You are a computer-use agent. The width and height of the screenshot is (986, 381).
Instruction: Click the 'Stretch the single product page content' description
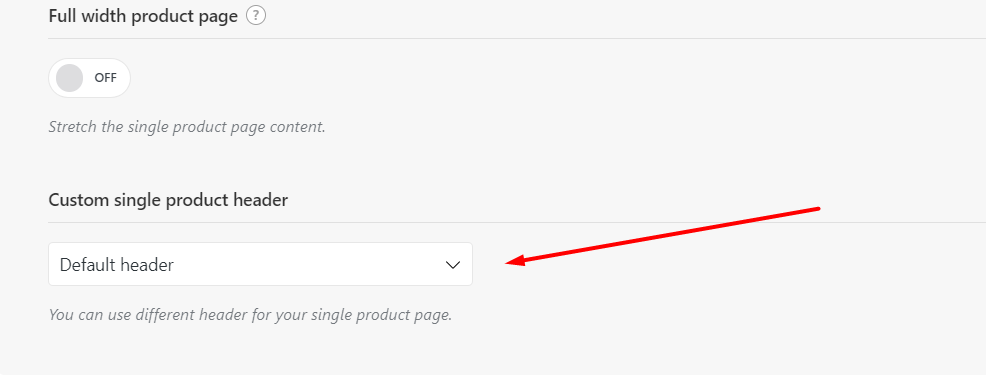click(x=187, y=127)
